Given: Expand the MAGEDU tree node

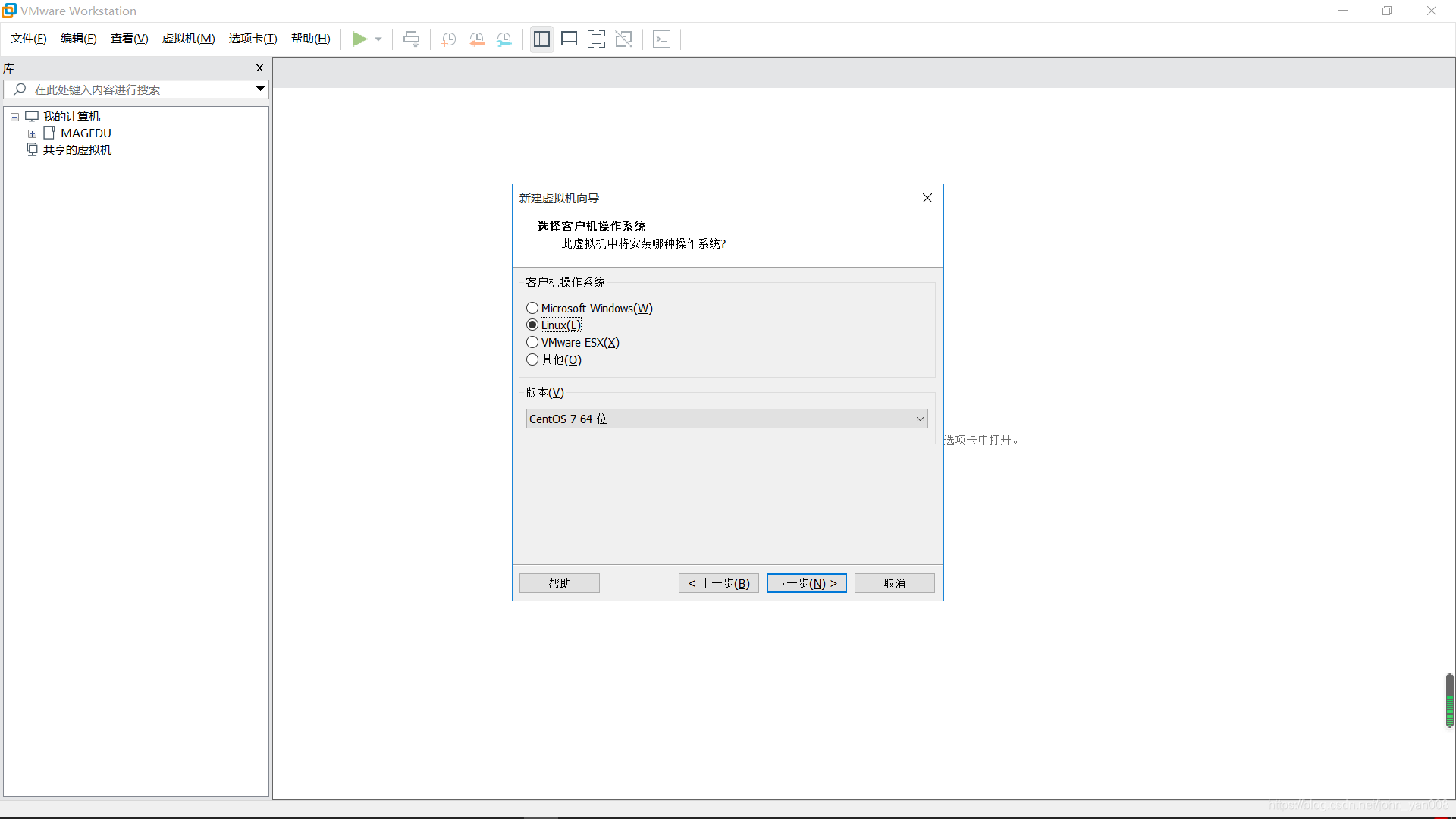Looking at the screenshot, I should tap(32, 133).
